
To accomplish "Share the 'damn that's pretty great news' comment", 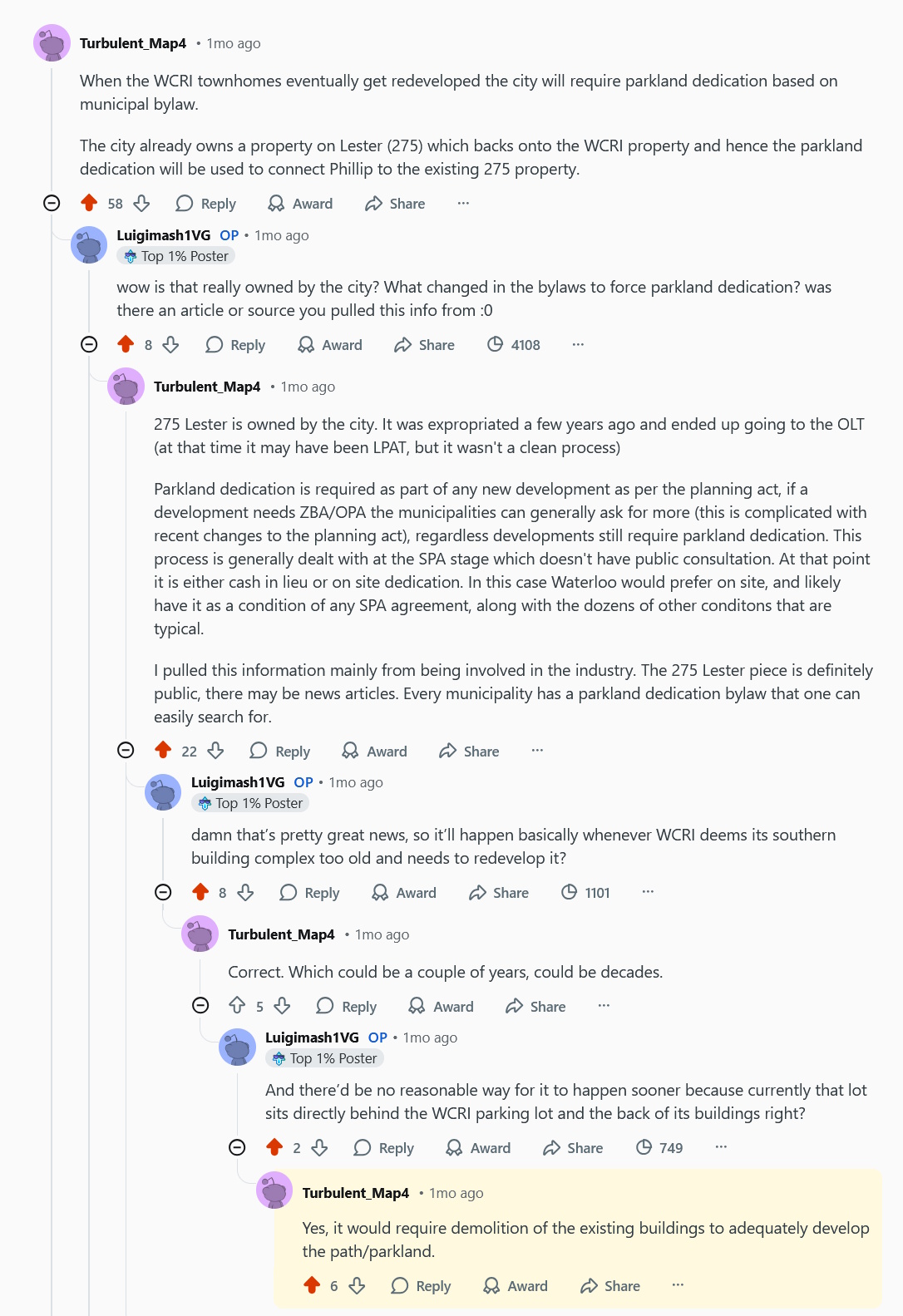I will 497,892.
